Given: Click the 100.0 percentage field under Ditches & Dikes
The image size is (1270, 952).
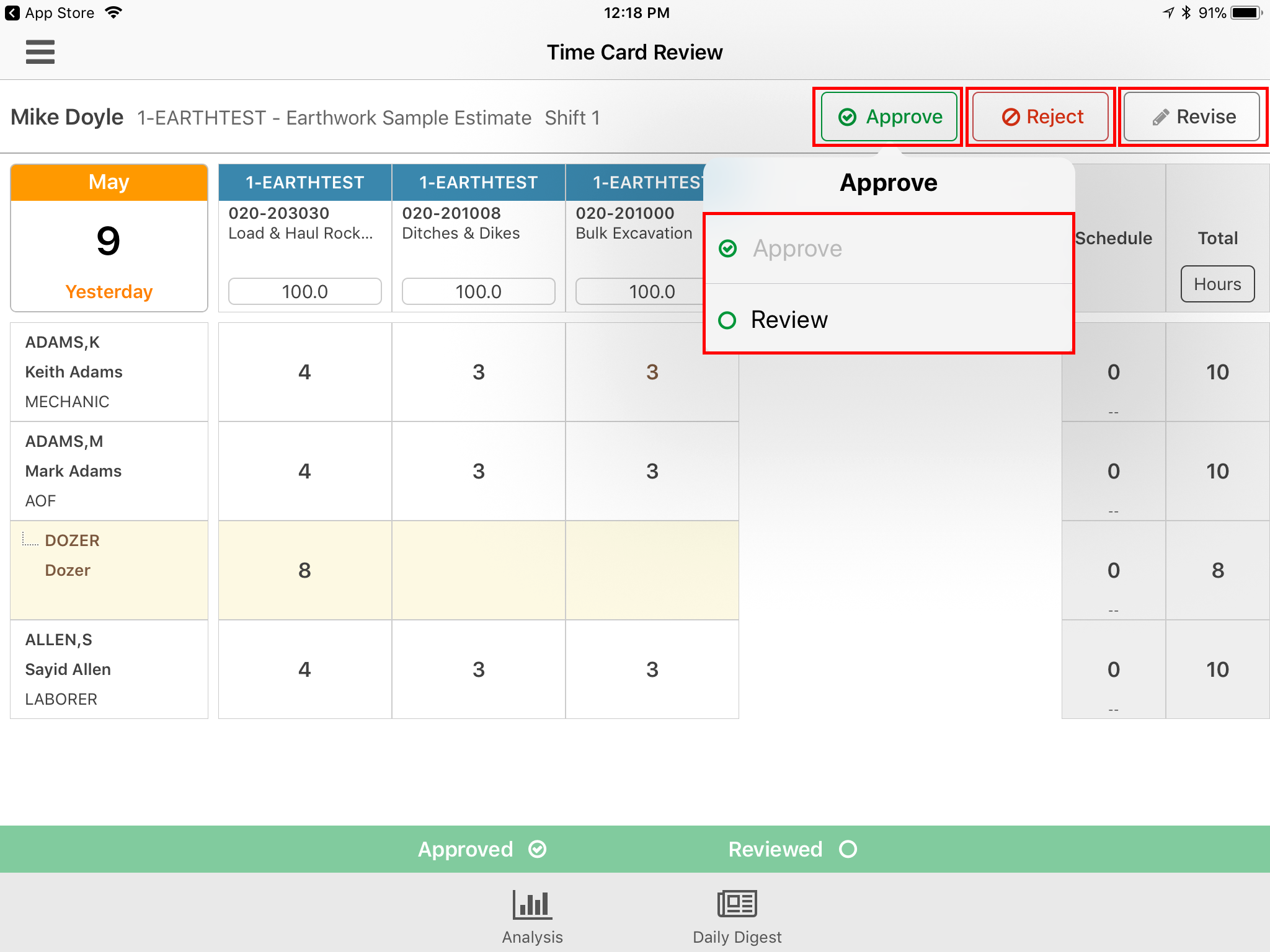Looking at the screenshot, I should point(478,291).
